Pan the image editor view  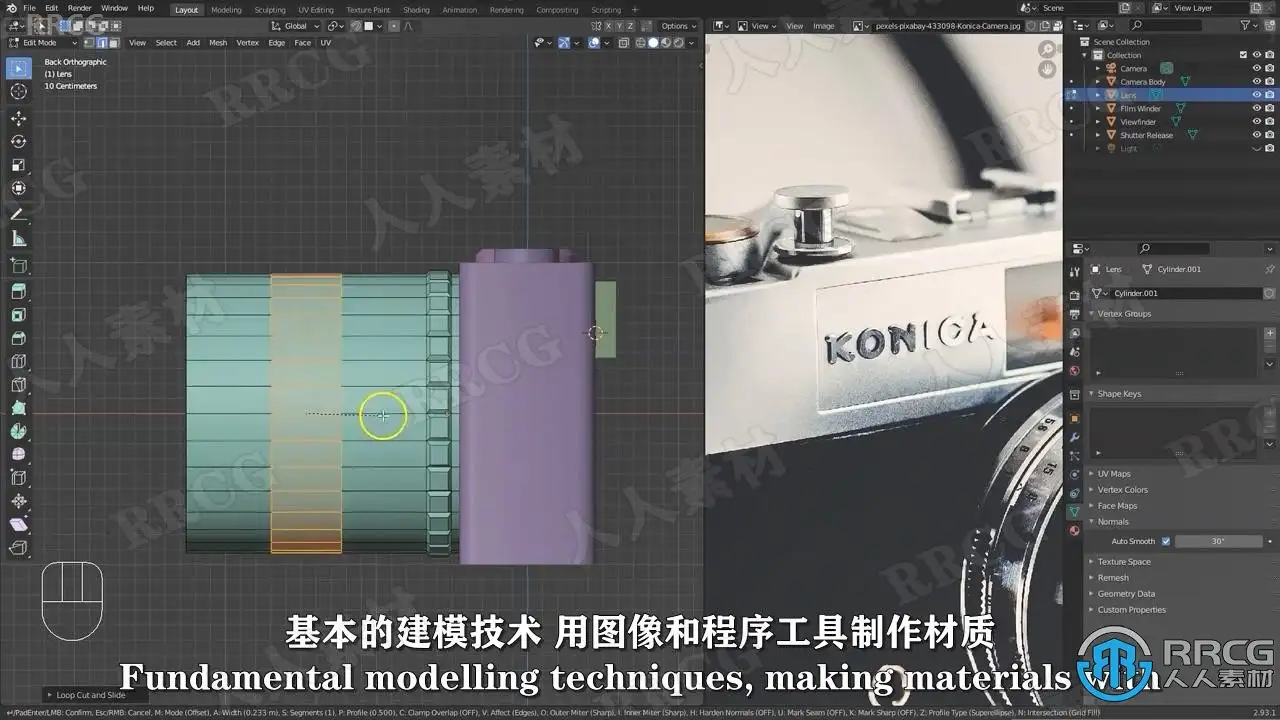[1047, 69]
